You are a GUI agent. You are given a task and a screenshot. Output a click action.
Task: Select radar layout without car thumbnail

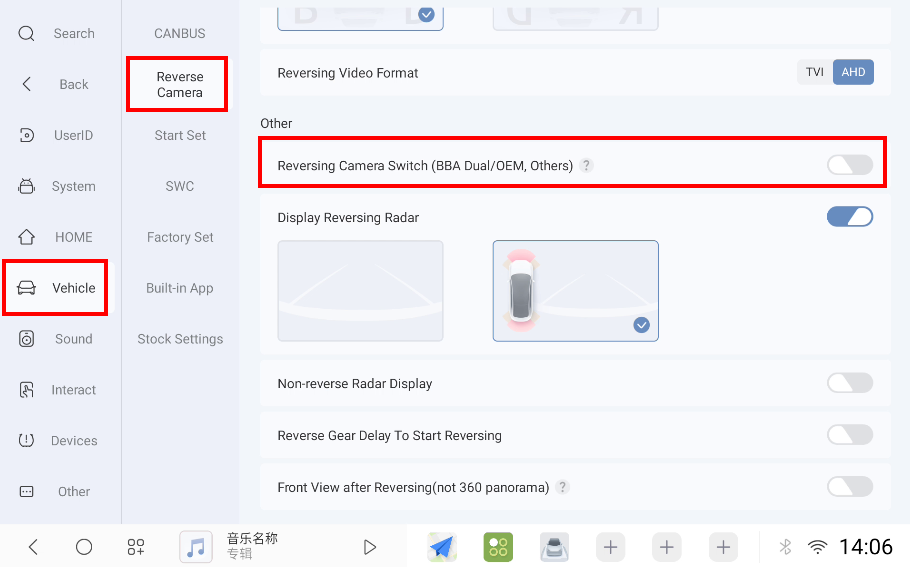pos(360,291)
